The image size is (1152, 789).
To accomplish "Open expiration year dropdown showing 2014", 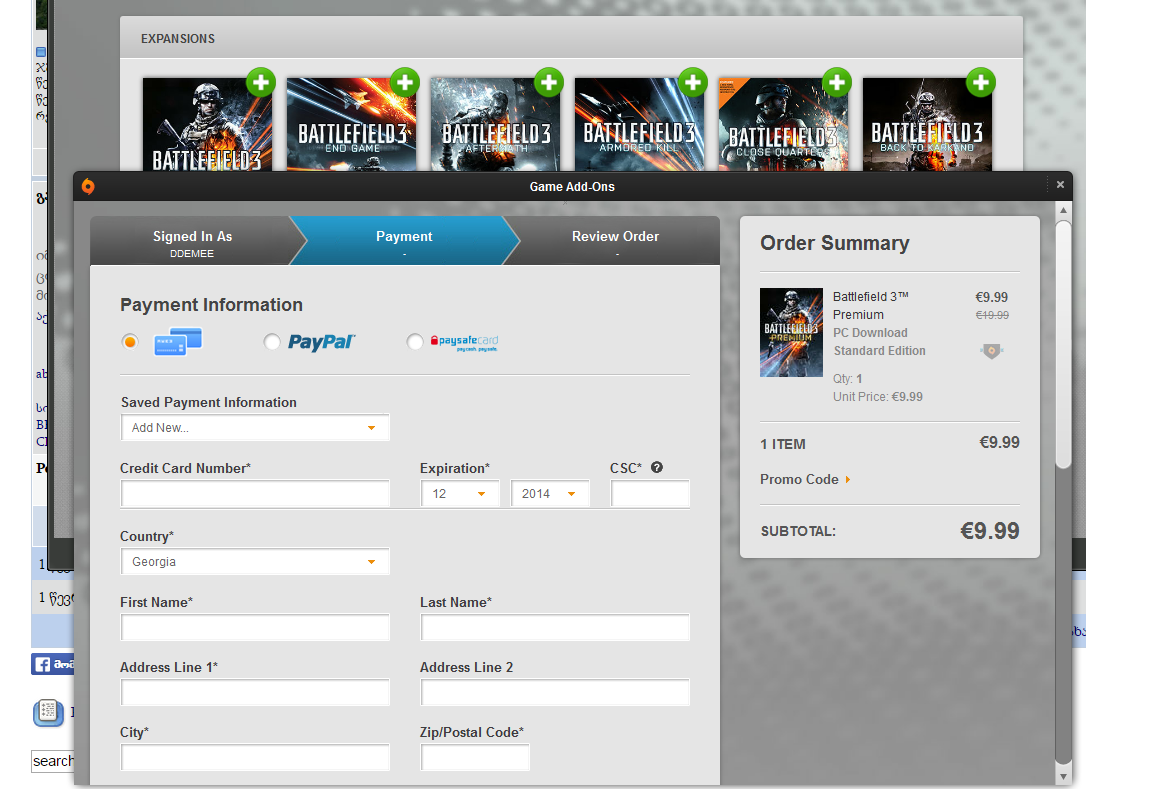I will tap(550, 494).
